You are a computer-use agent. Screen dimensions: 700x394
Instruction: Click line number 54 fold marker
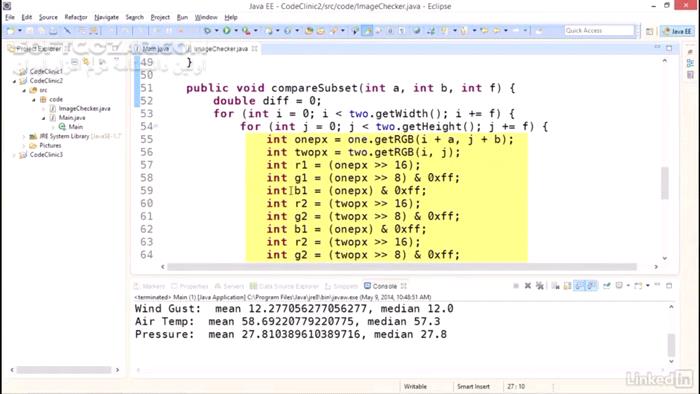[x=156, y=126]
